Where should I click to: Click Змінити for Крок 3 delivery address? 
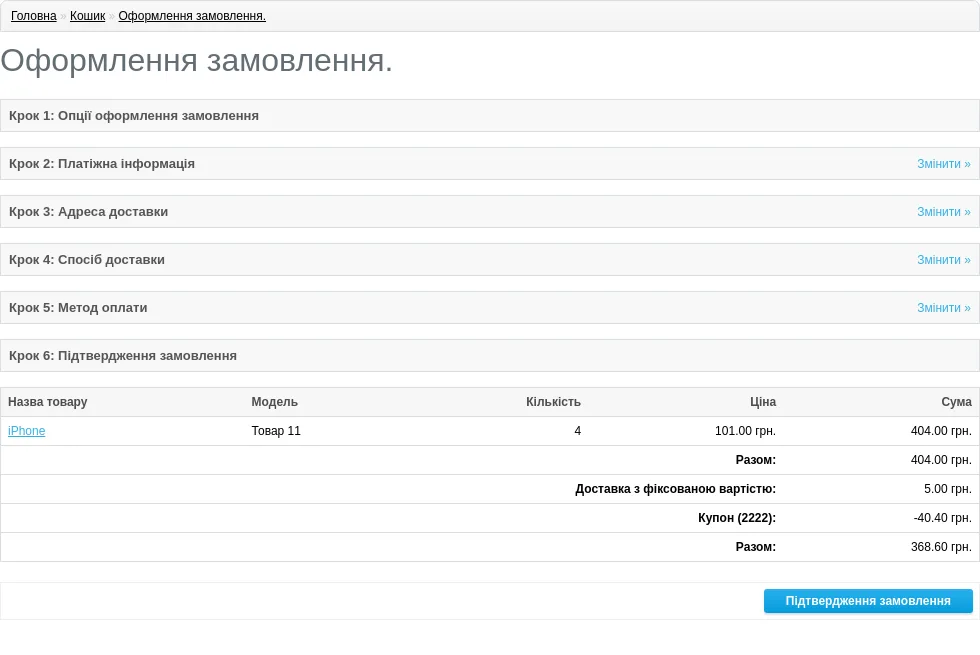(944, 212)
